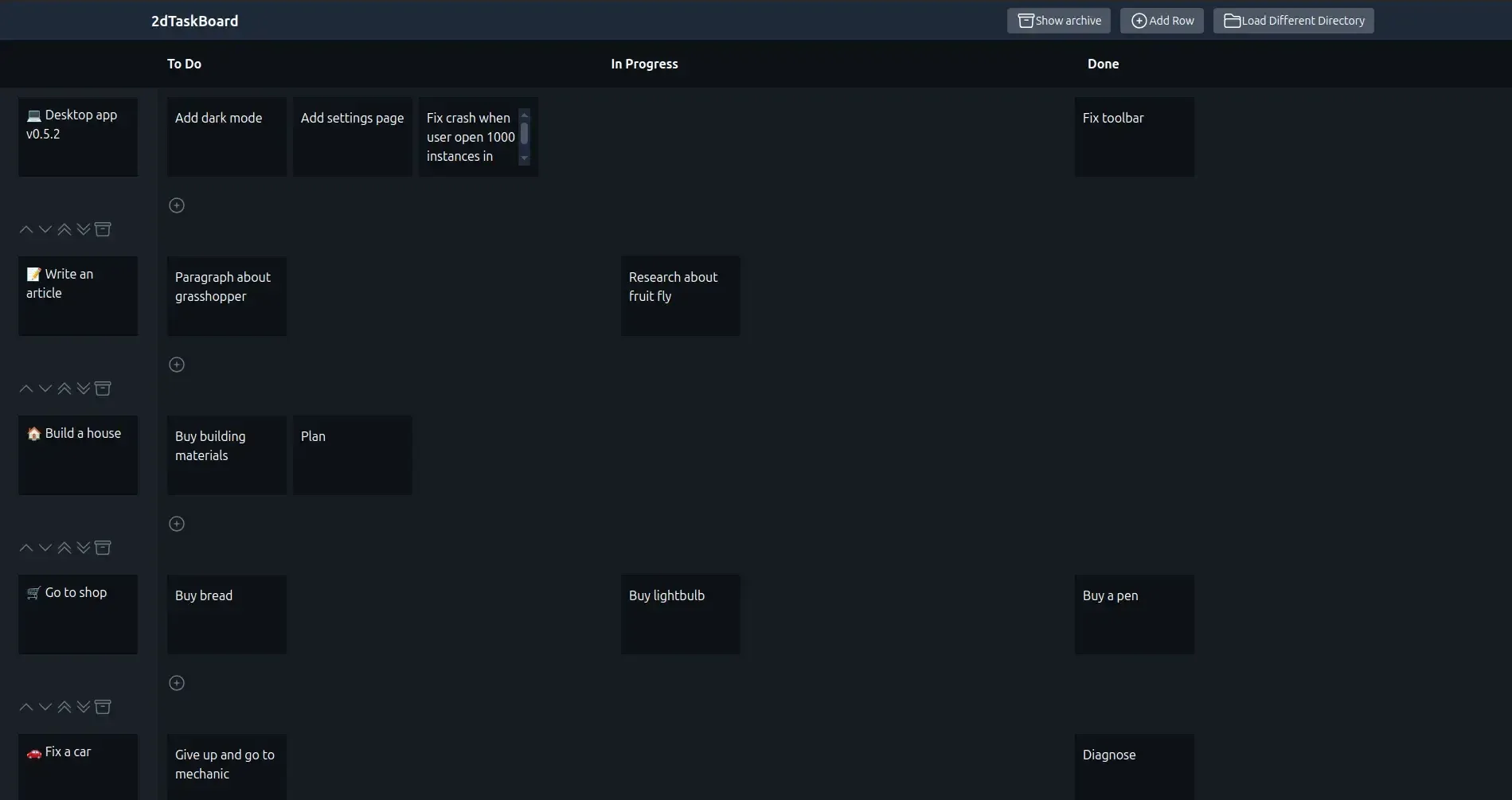1512x800 pixels.
Task: Click Show archive
Action: (x=1058, y=20)
